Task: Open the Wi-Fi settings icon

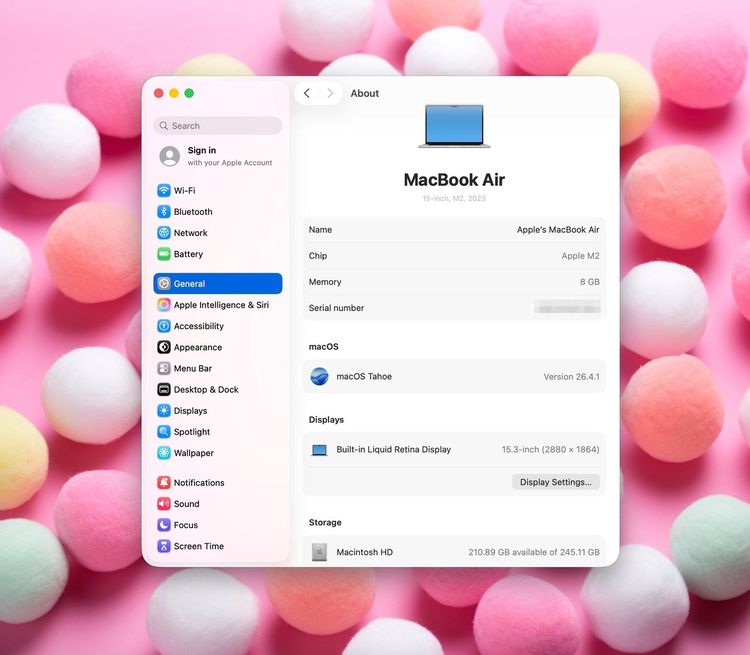Action: (164, 190)
